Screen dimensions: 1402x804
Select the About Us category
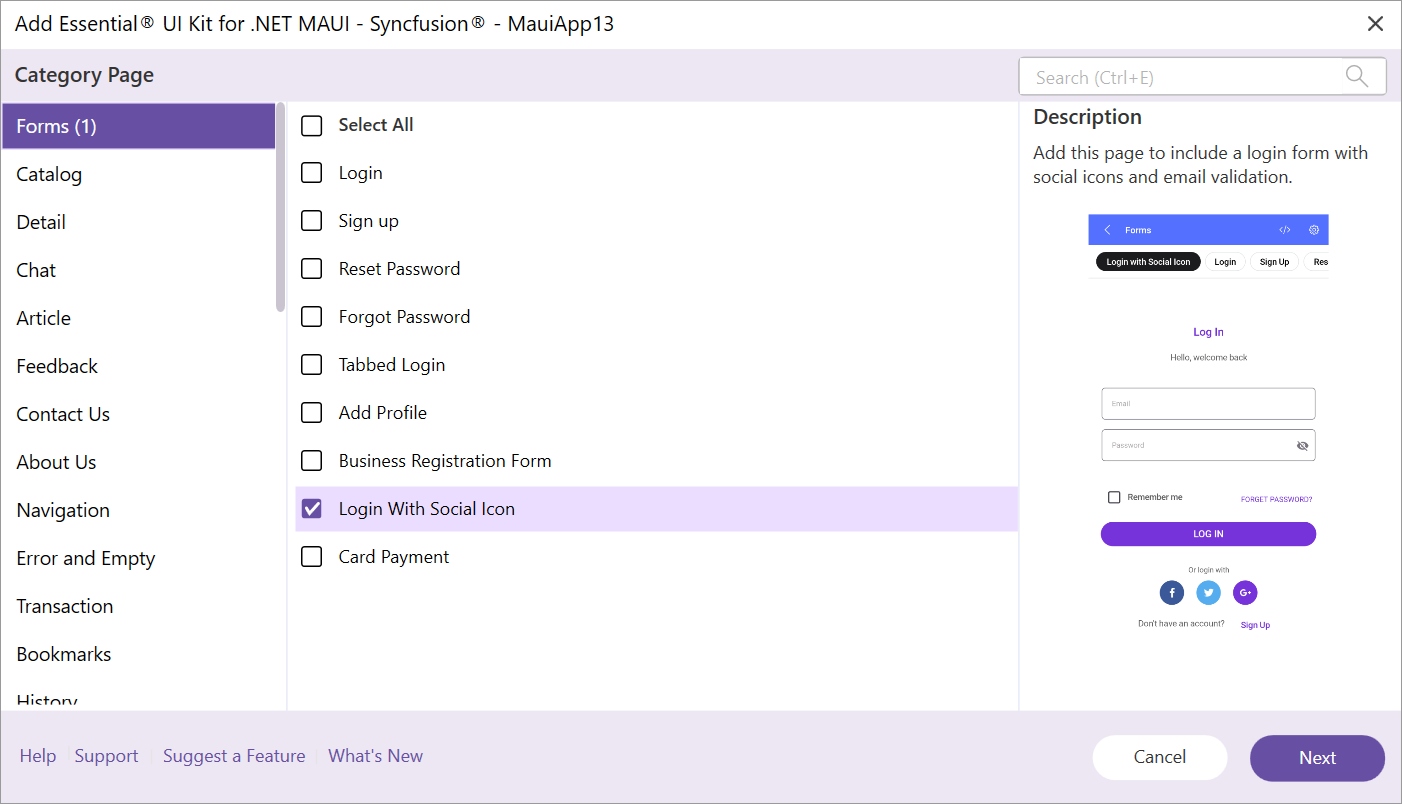click(138, 462)
